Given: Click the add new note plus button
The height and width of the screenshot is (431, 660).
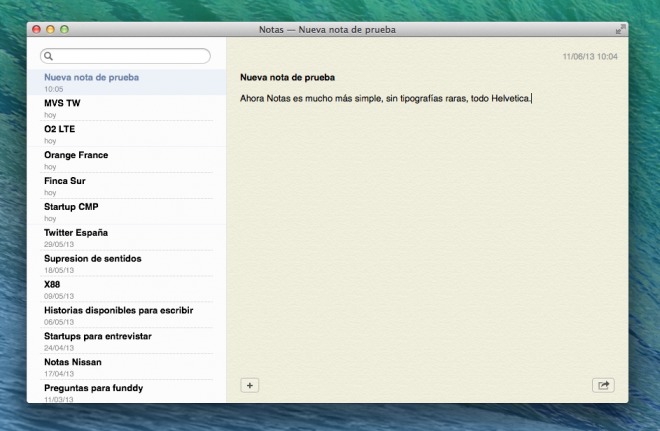Looking at the screenshot, I should [250, 385].
